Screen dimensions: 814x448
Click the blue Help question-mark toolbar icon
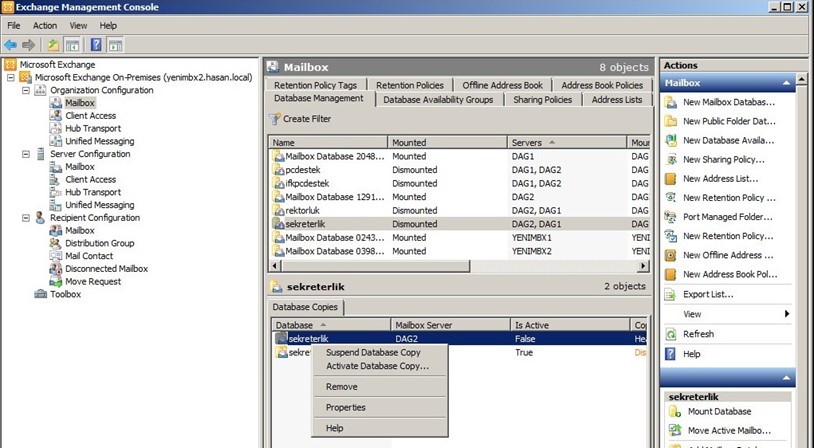(96, 45)
